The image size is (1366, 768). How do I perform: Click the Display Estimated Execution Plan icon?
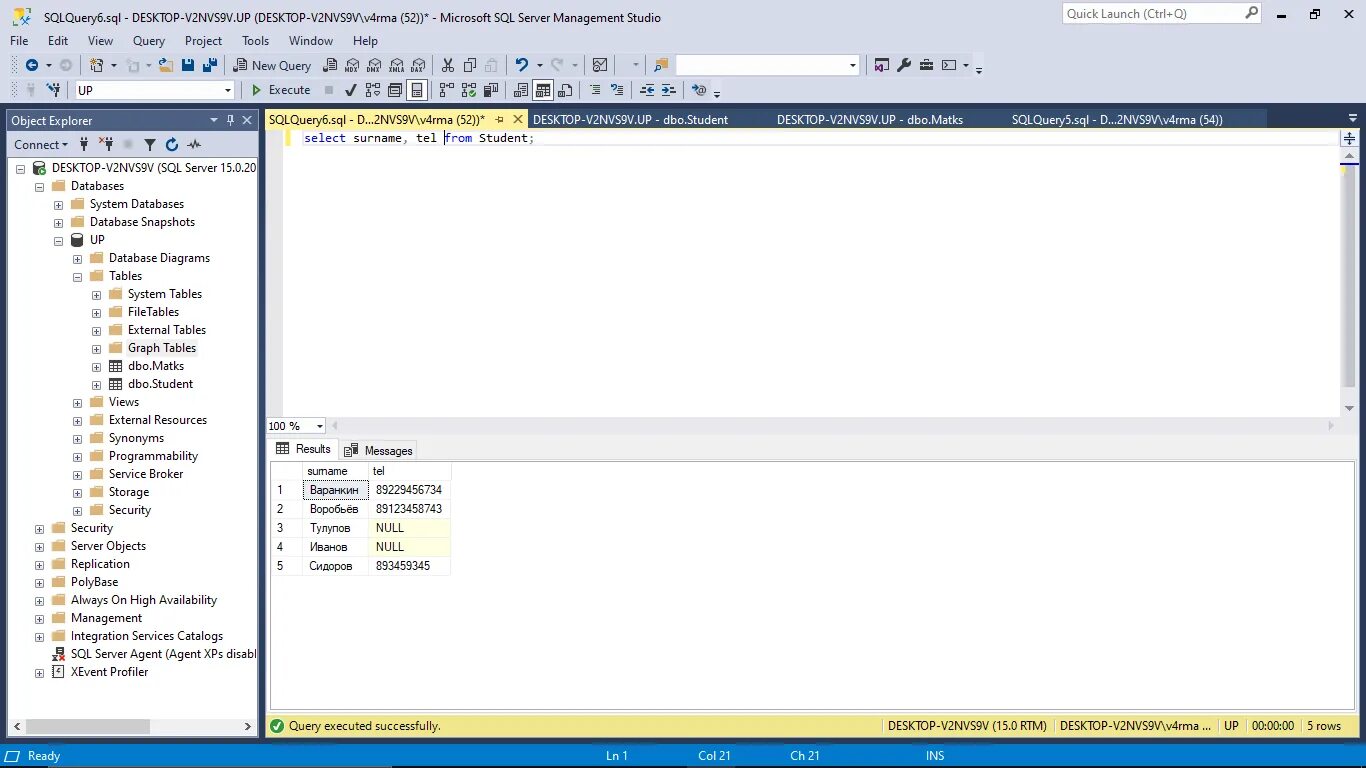click(373, 90)
